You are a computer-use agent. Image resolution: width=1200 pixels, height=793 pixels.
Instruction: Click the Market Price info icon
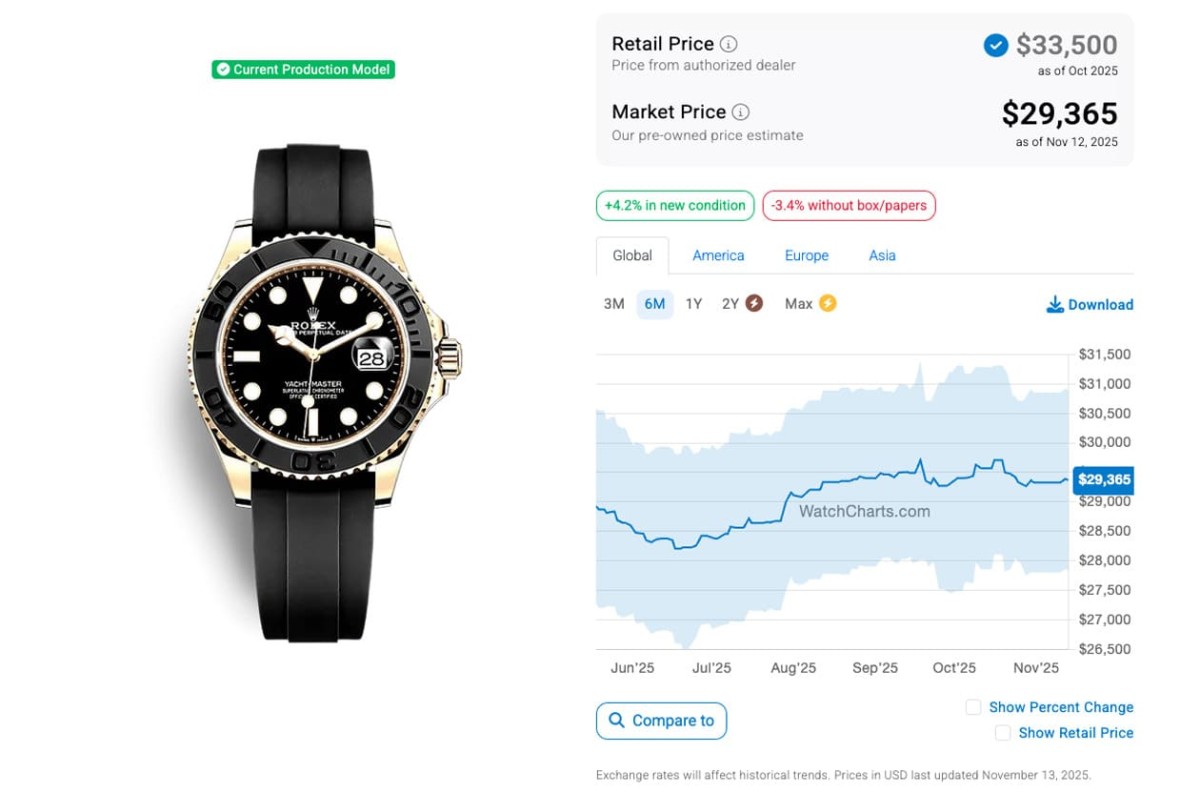click(x=741, y=112)
